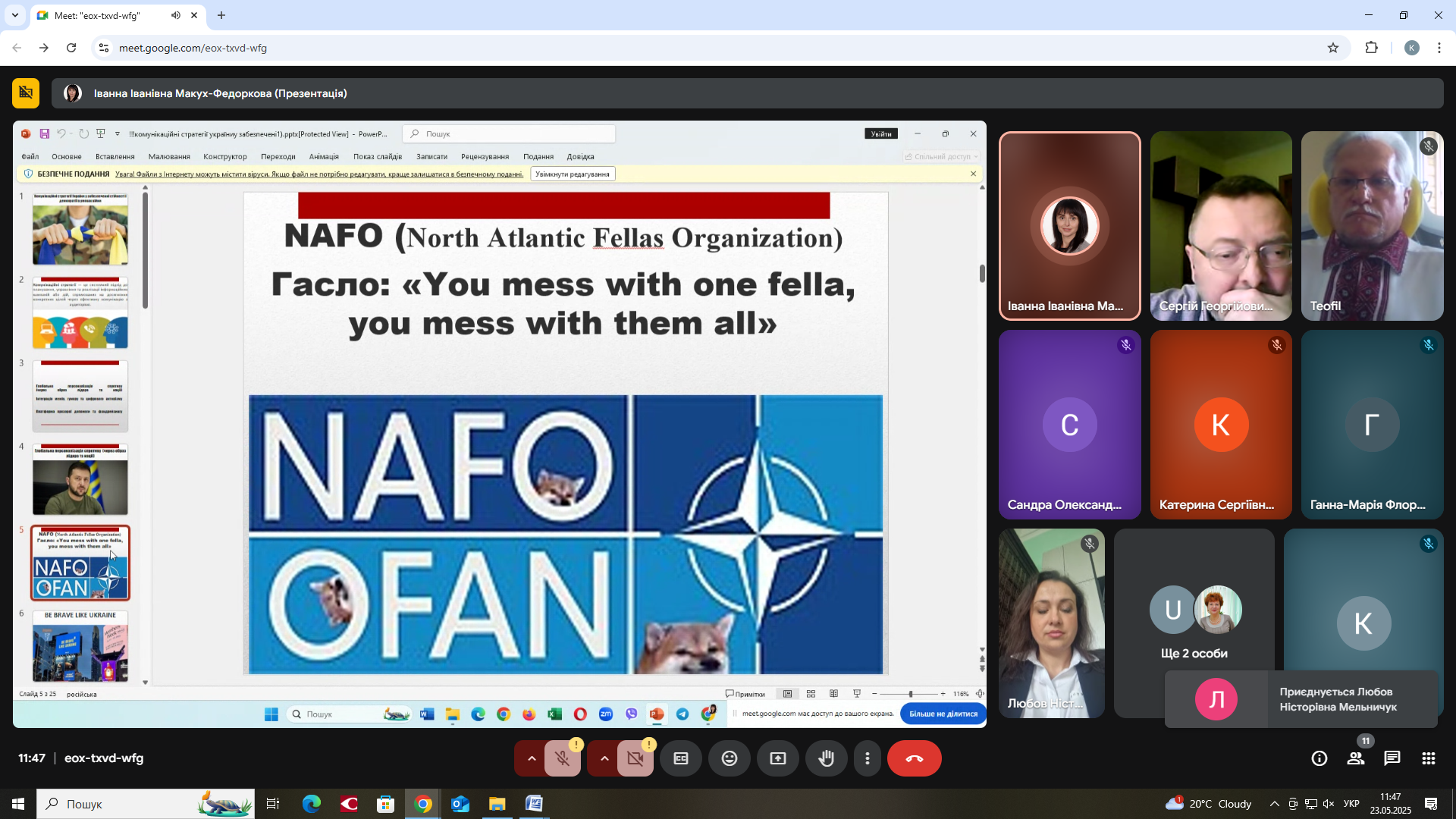Click the Windows taskbar search box

point(146,804)
